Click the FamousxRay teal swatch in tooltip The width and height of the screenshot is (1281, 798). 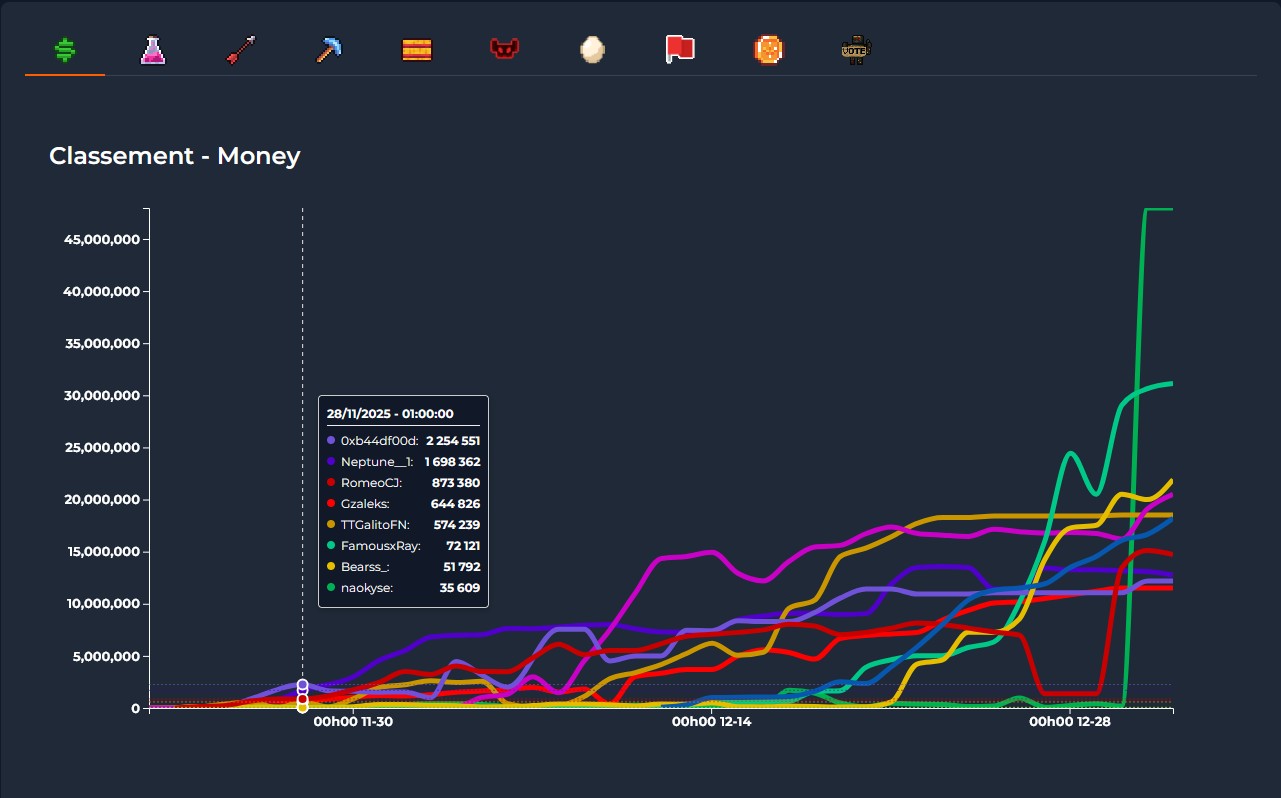[331, 546]
